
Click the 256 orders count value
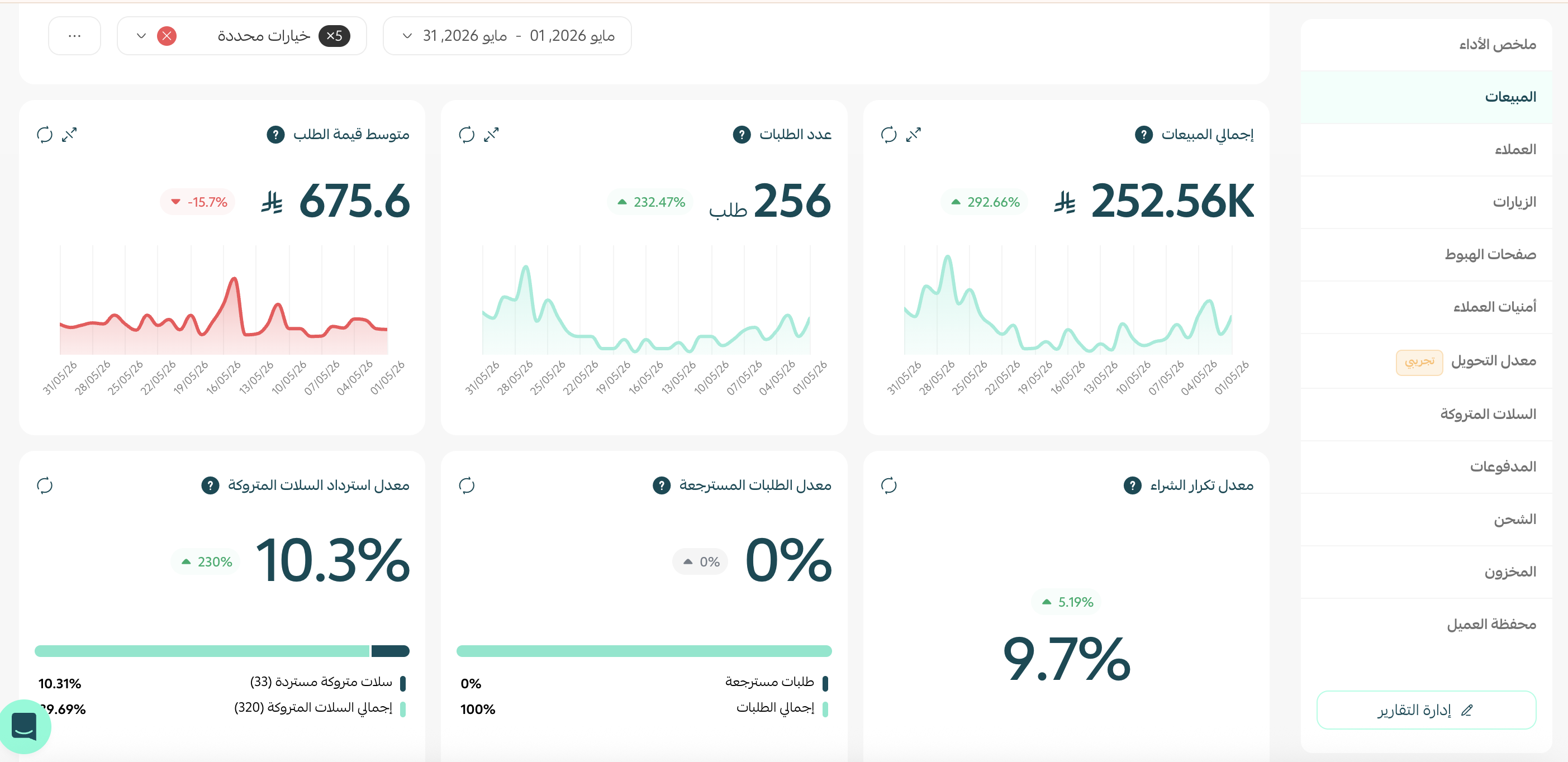tap(792, 201)
